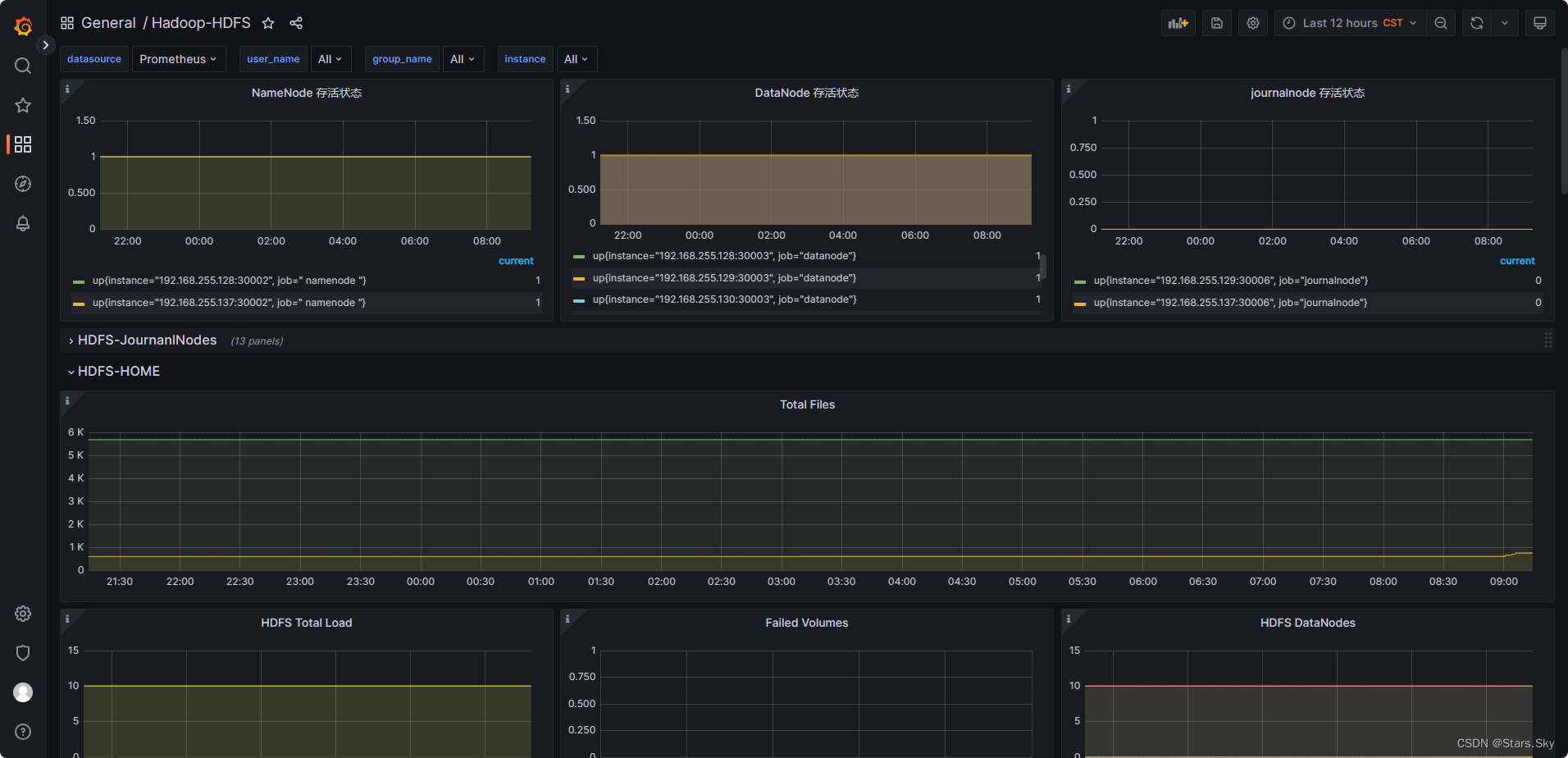Viewport: 1568px width, 758px height.
Task: Open the Help question-mark icon
Action: click(x=23, y=732)
